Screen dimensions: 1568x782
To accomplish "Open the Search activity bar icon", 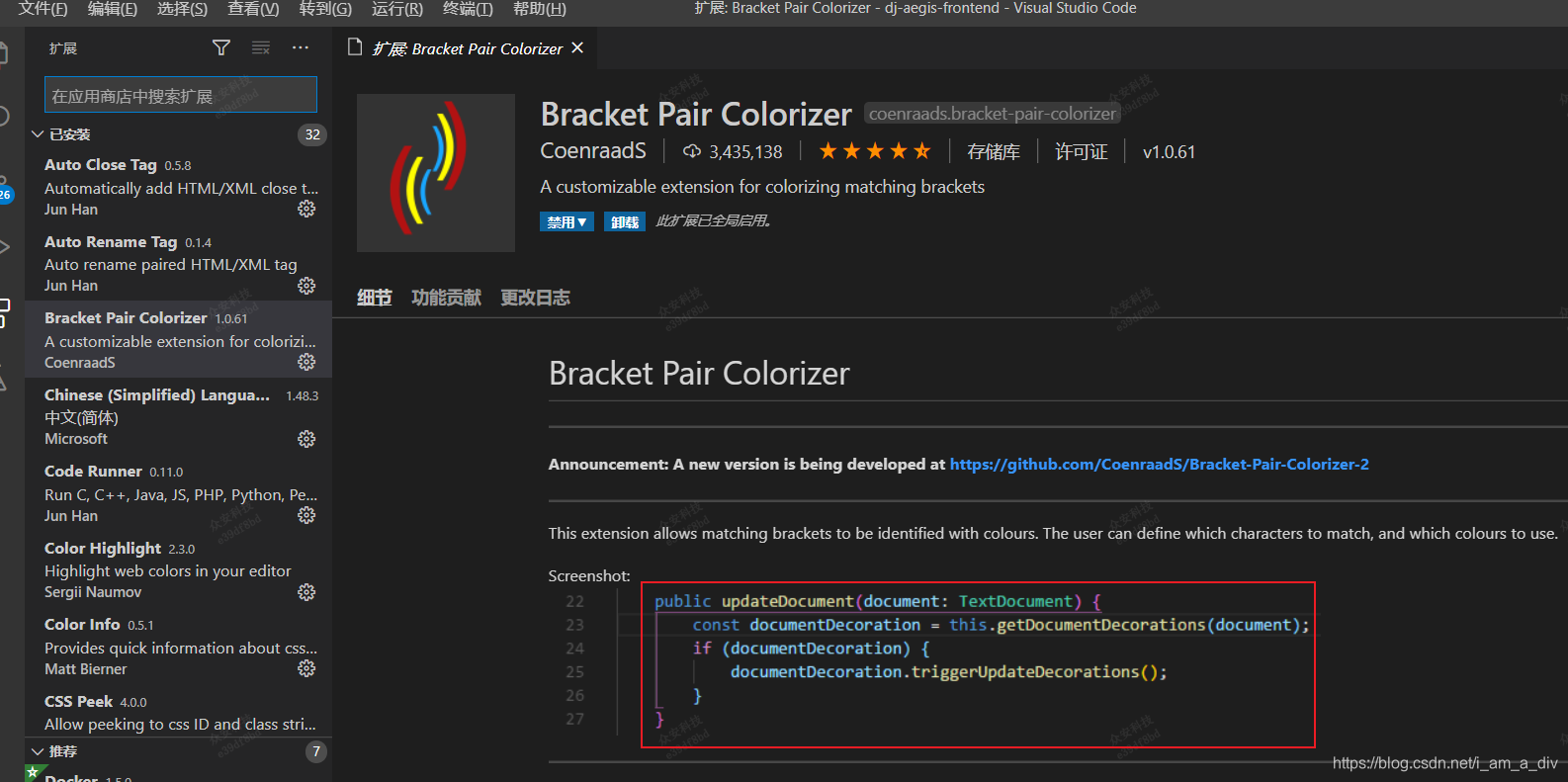I will 5,117.
